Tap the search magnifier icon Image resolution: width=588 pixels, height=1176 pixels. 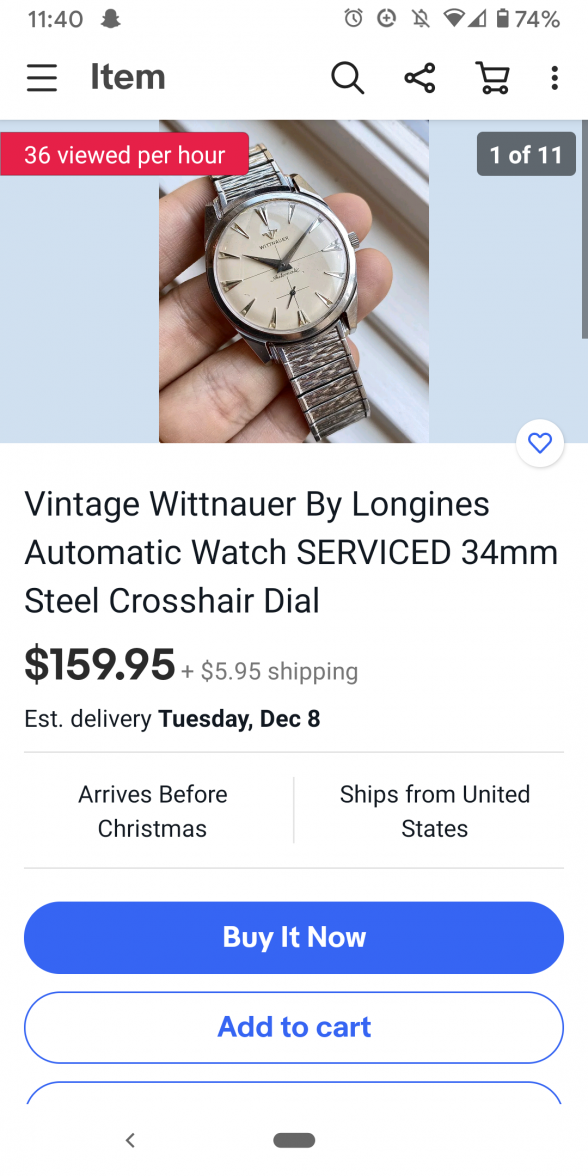click(347, 77)
